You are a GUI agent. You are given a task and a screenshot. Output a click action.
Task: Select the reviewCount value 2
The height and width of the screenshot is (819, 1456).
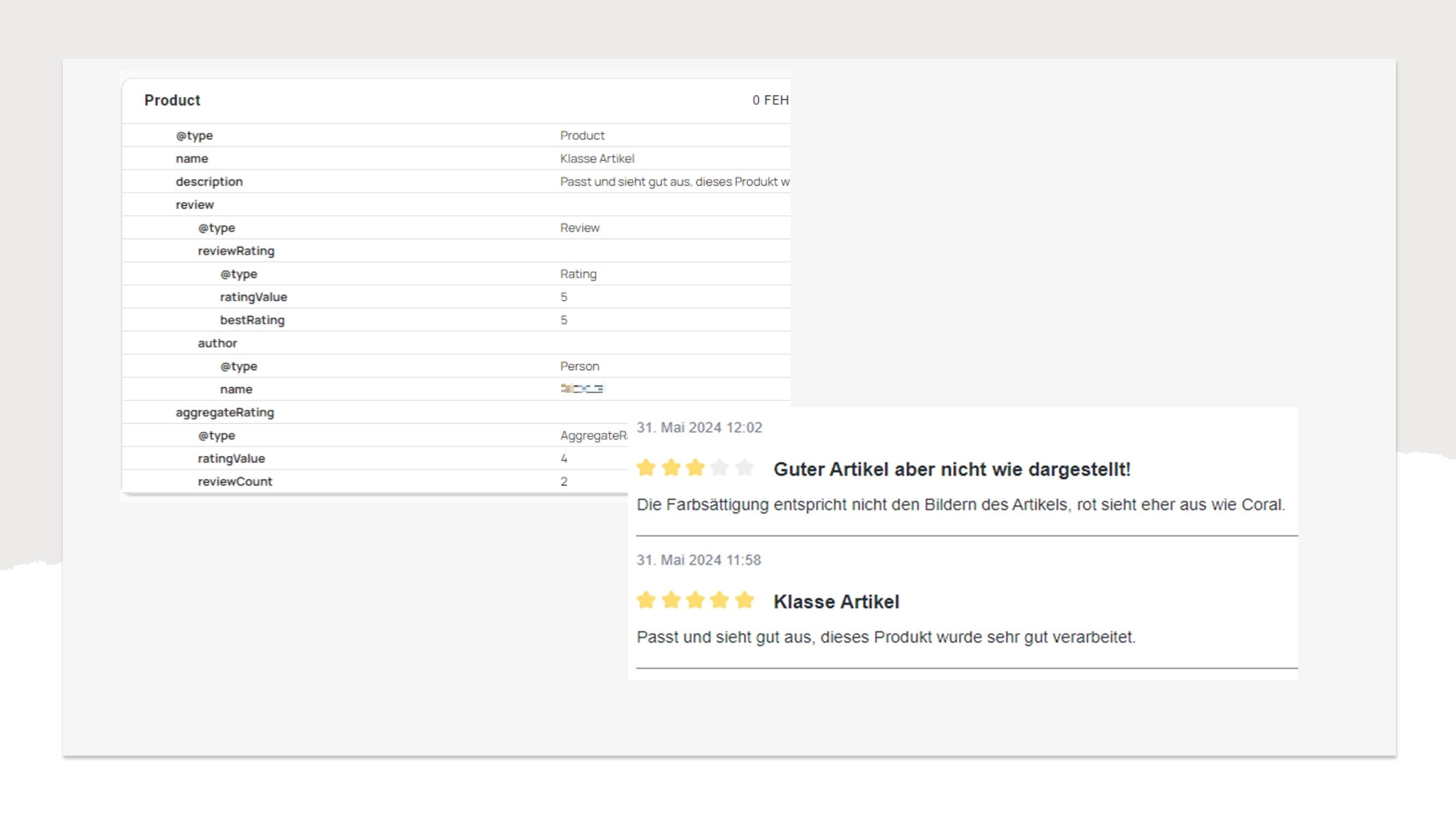563,482
